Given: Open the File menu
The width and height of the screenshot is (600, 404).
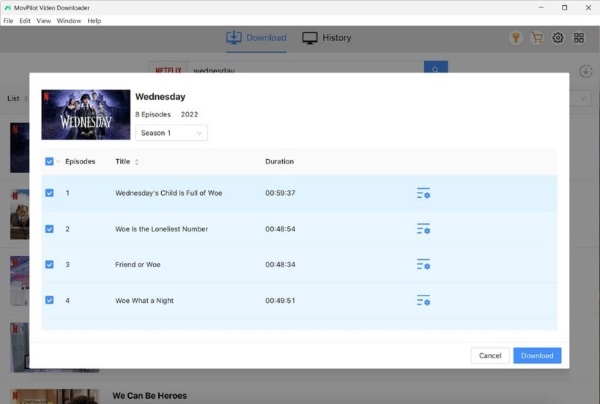Looking at the screenshot, I should tap(9, 21).
